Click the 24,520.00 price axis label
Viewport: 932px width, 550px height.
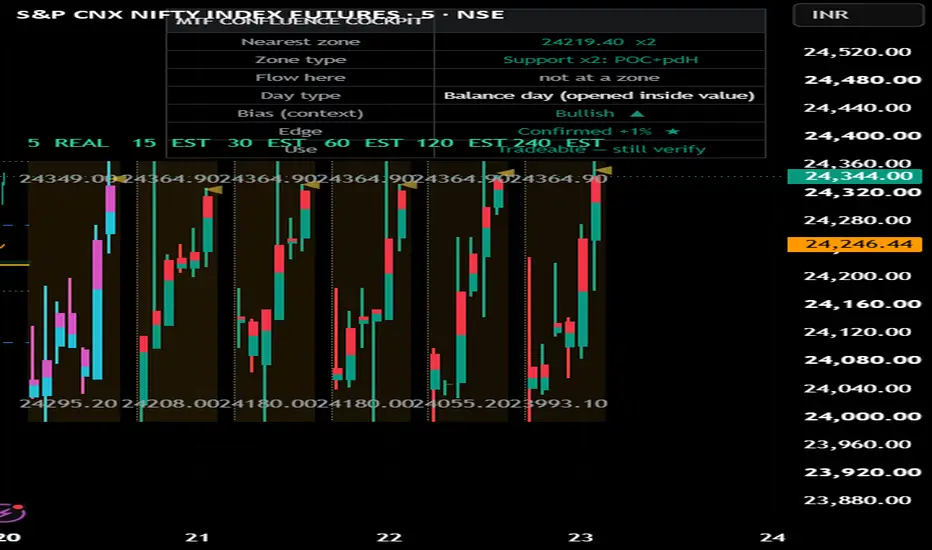(x=857, y=52)
